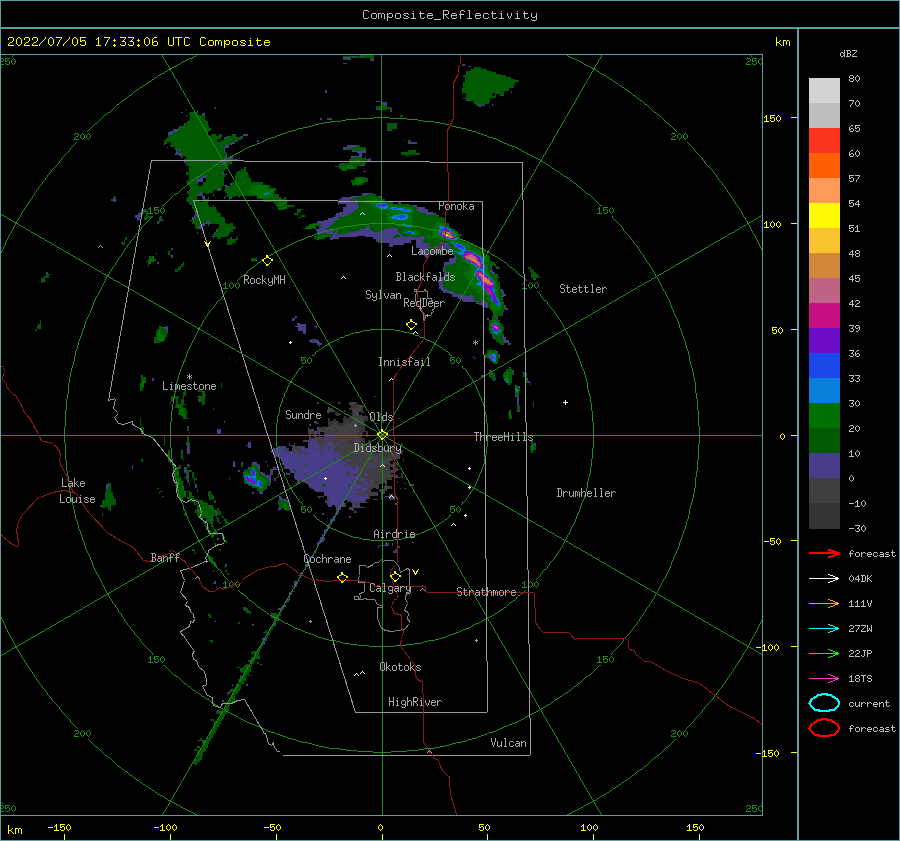Image resolution: width=900 pixels, height=841 pixels.
Task: Click the dBZ legend heading
Action: tap(848, 53)
